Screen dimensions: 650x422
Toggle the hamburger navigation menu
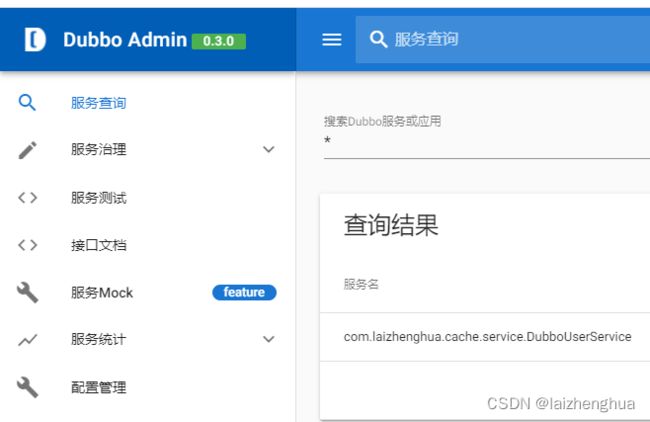tap(332, 40)
